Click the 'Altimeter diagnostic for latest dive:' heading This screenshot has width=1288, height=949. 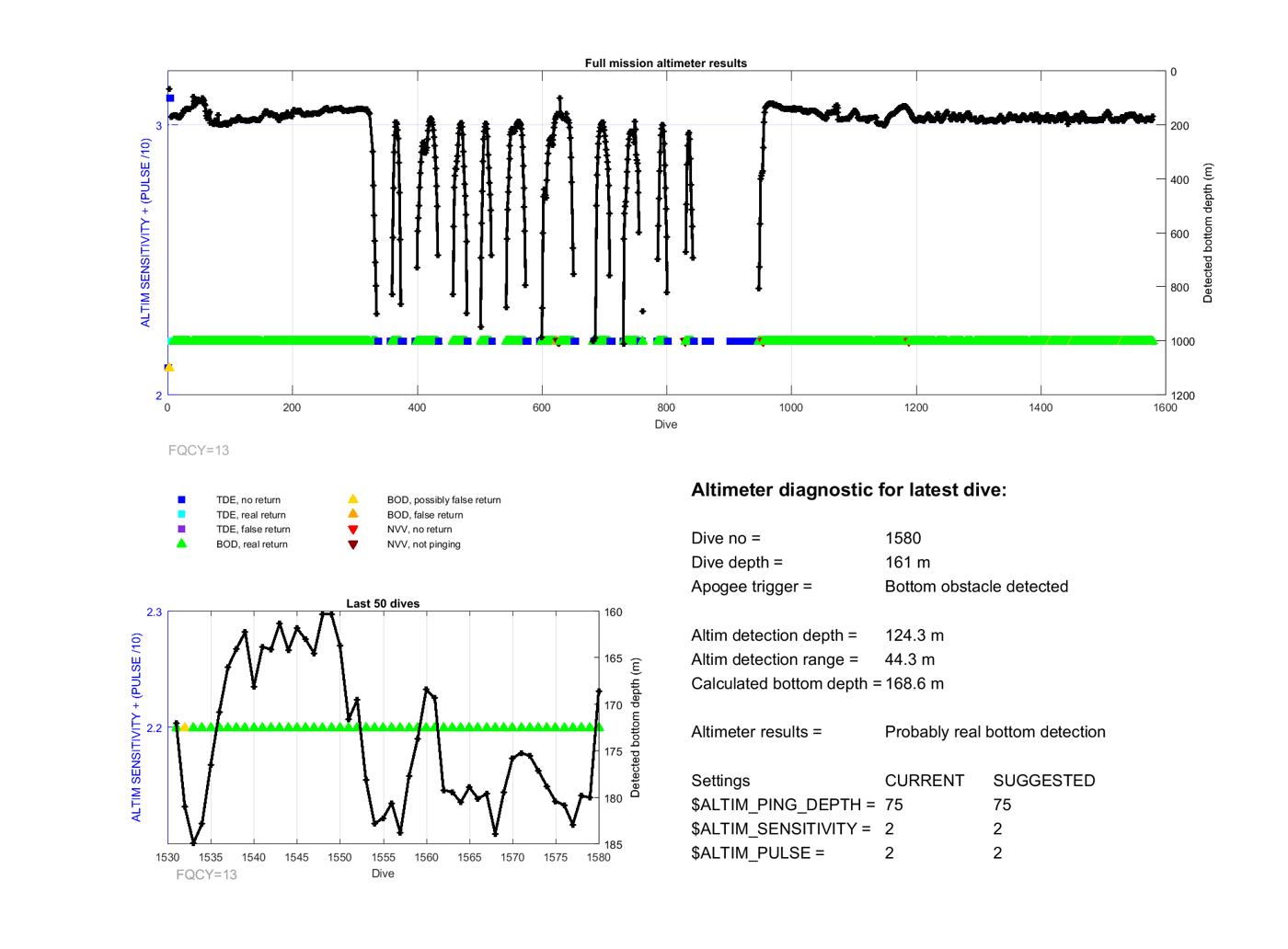[849, 490]
